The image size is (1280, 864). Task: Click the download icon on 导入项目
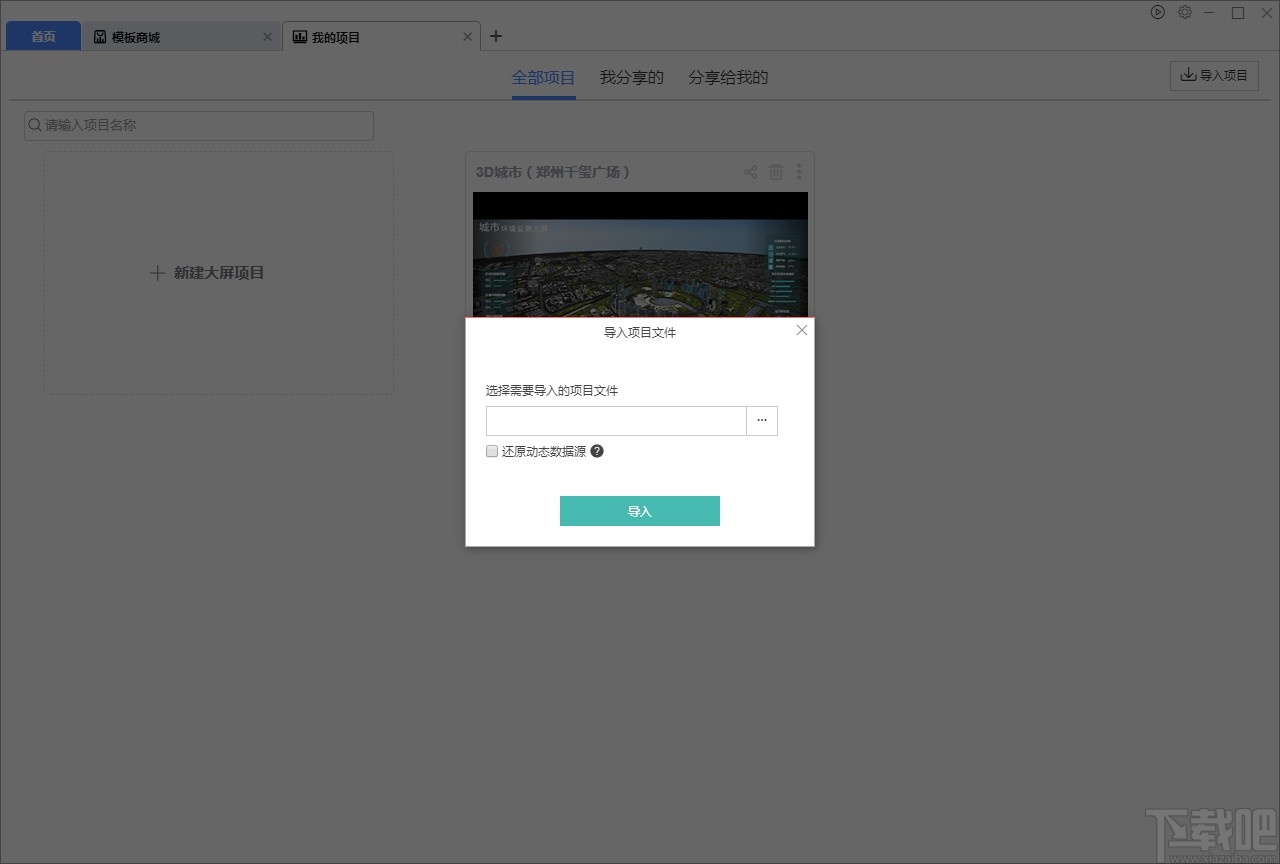pyautogui.click(x=1188, y=74)
